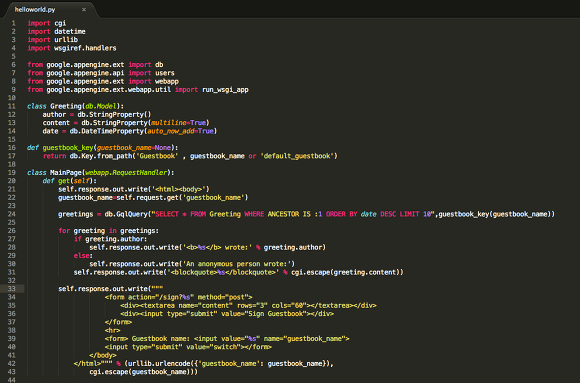Click the 'guestbook_key' function name

tap(68, 148)
